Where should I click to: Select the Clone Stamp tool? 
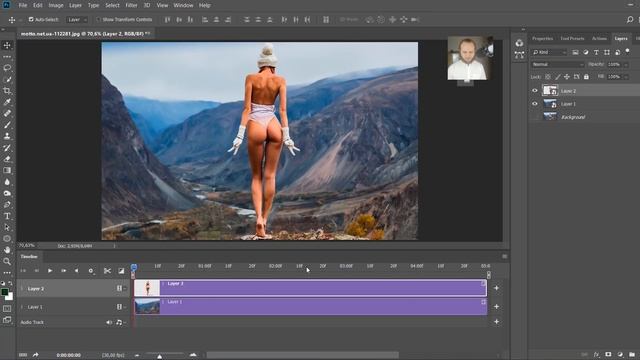(x=7, y=136)
